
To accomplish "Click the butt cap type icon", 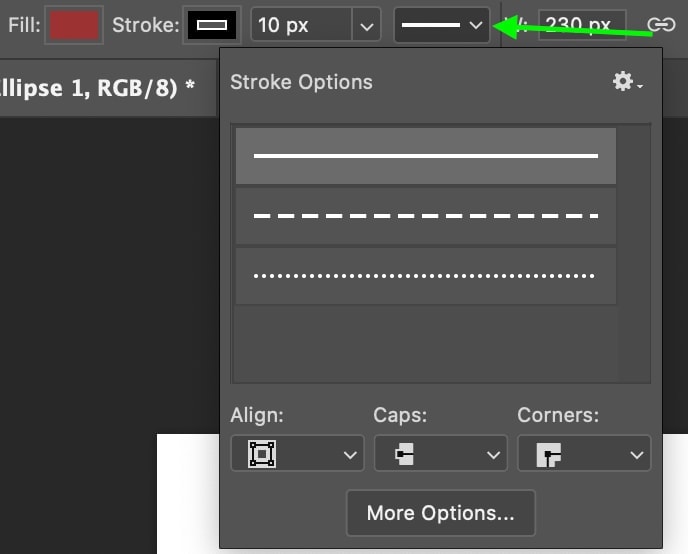I will click(405, 454).
